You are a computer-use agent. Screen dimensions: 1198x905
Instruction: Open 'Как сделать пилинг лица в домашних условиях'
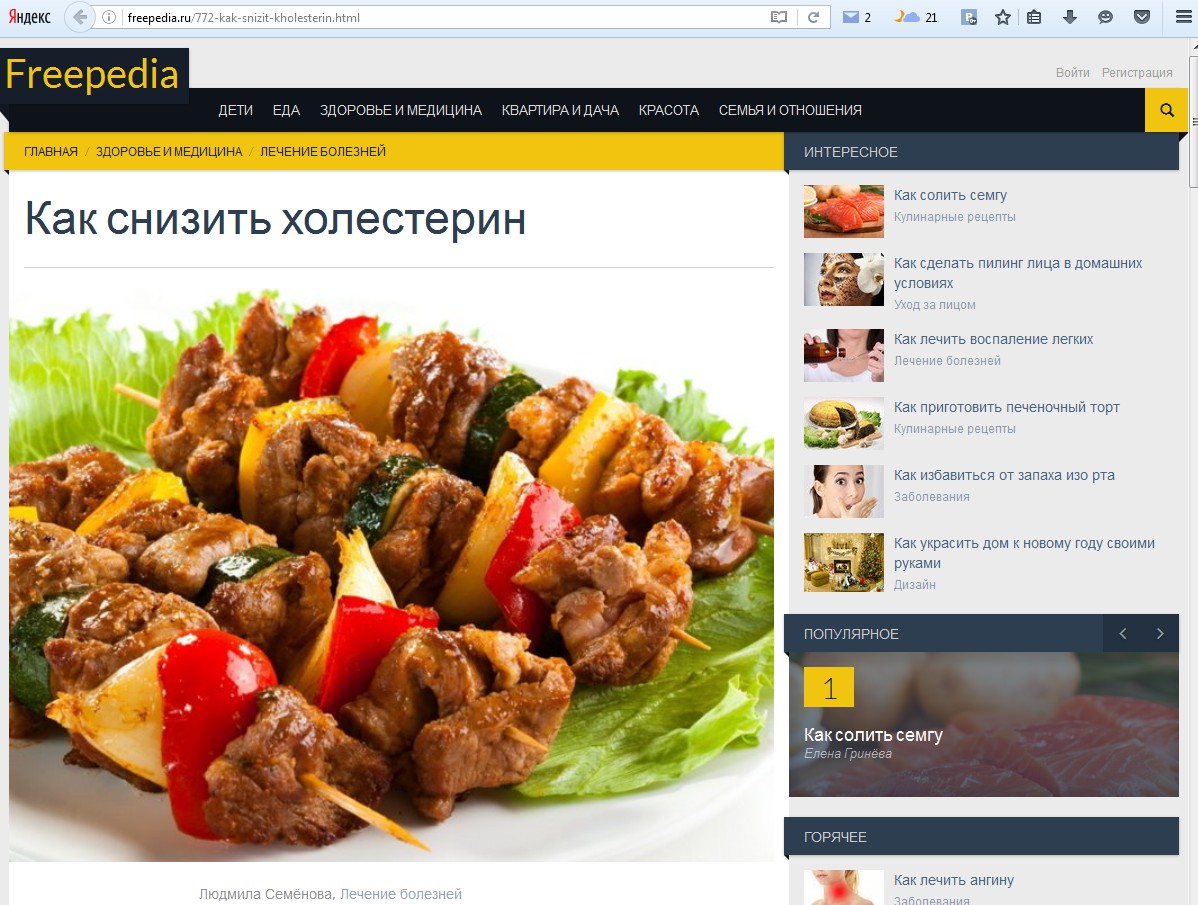[x=1018, y=273]
